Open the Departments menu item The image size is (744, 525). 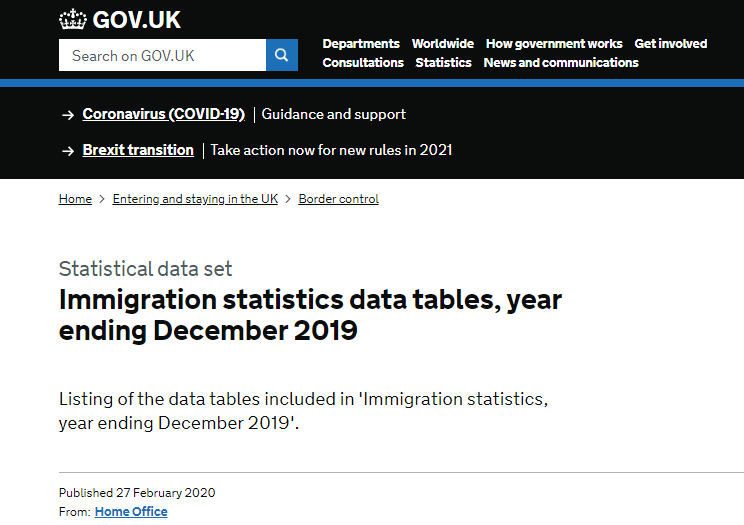pyautogui.click(x=361, y=44)
